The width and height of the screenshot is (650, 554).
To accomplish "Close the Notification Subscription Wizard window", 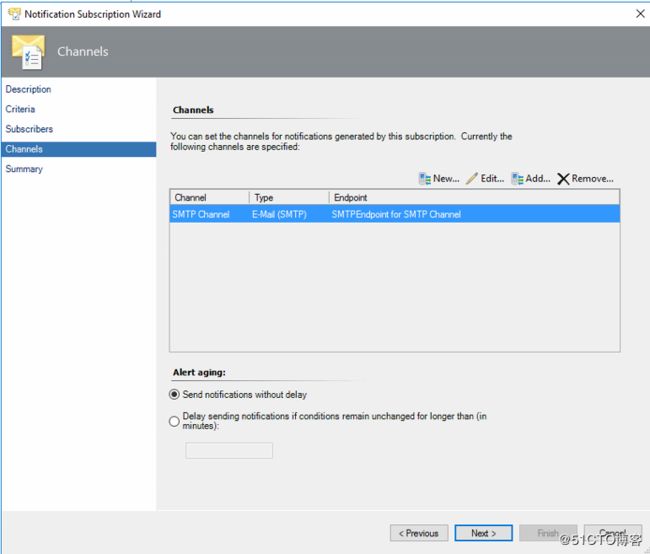I will [x=640, y=14].
